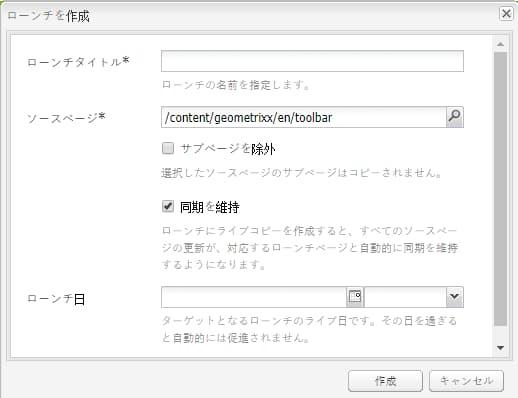Click the launch time input field
Image resolution: width=518 pixels, height=398 pixels.
click(x=405, y=297)
